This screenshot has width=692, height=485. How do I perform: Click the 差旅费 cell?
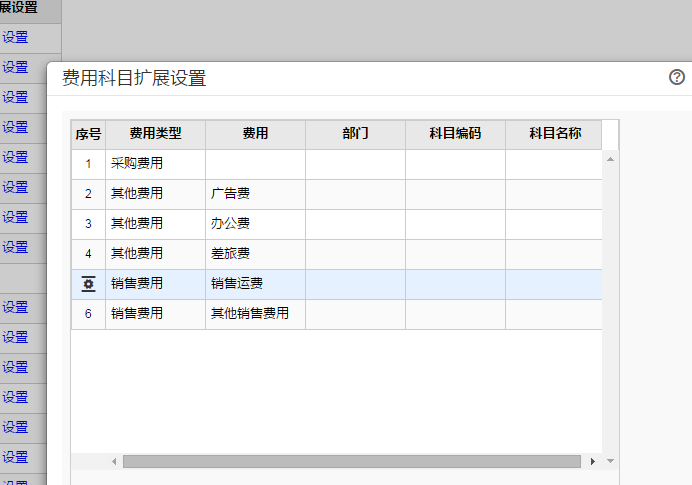(255, 254)
